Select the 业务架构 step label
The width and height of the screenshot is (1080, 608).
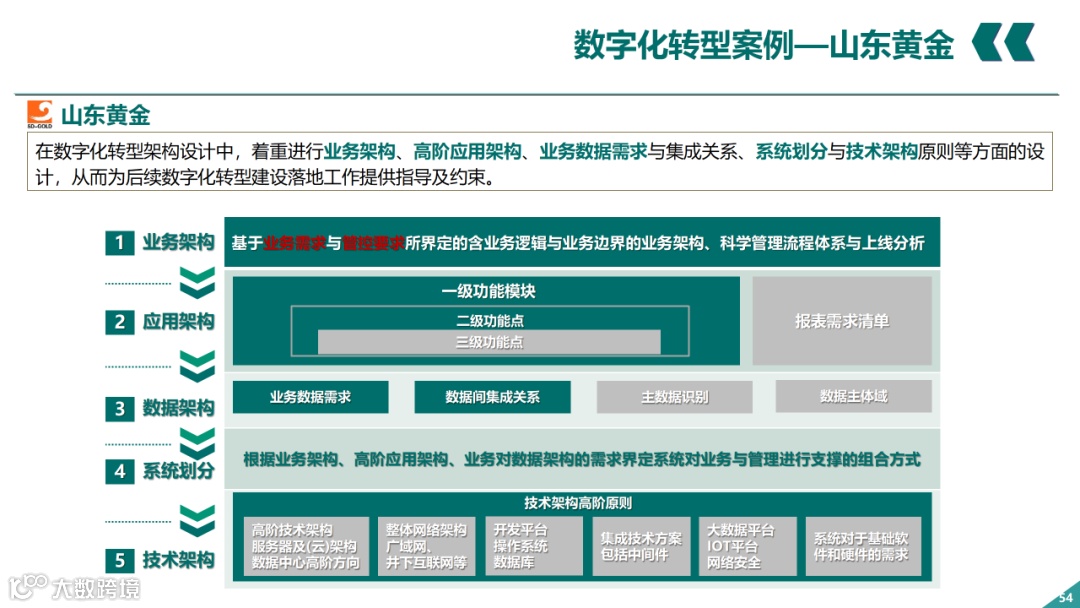(x=178, y=242)
